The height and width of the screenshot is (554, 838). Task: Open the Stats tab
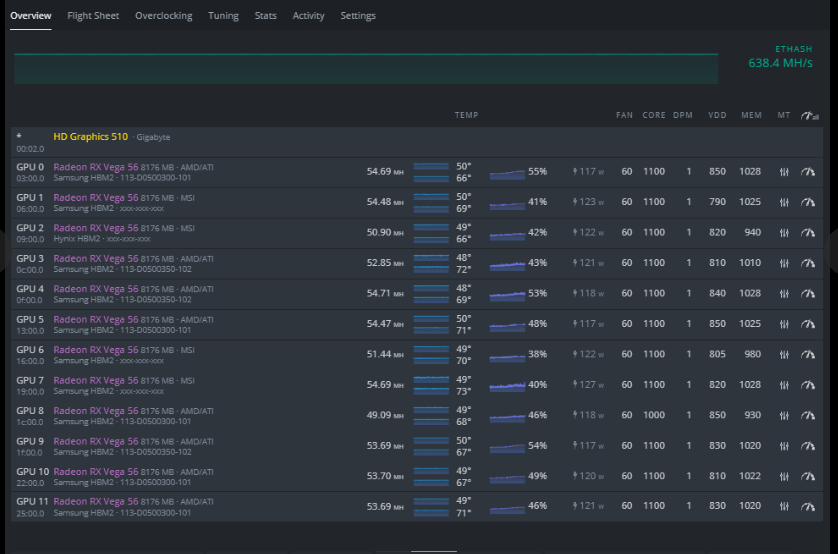(266, 16)
